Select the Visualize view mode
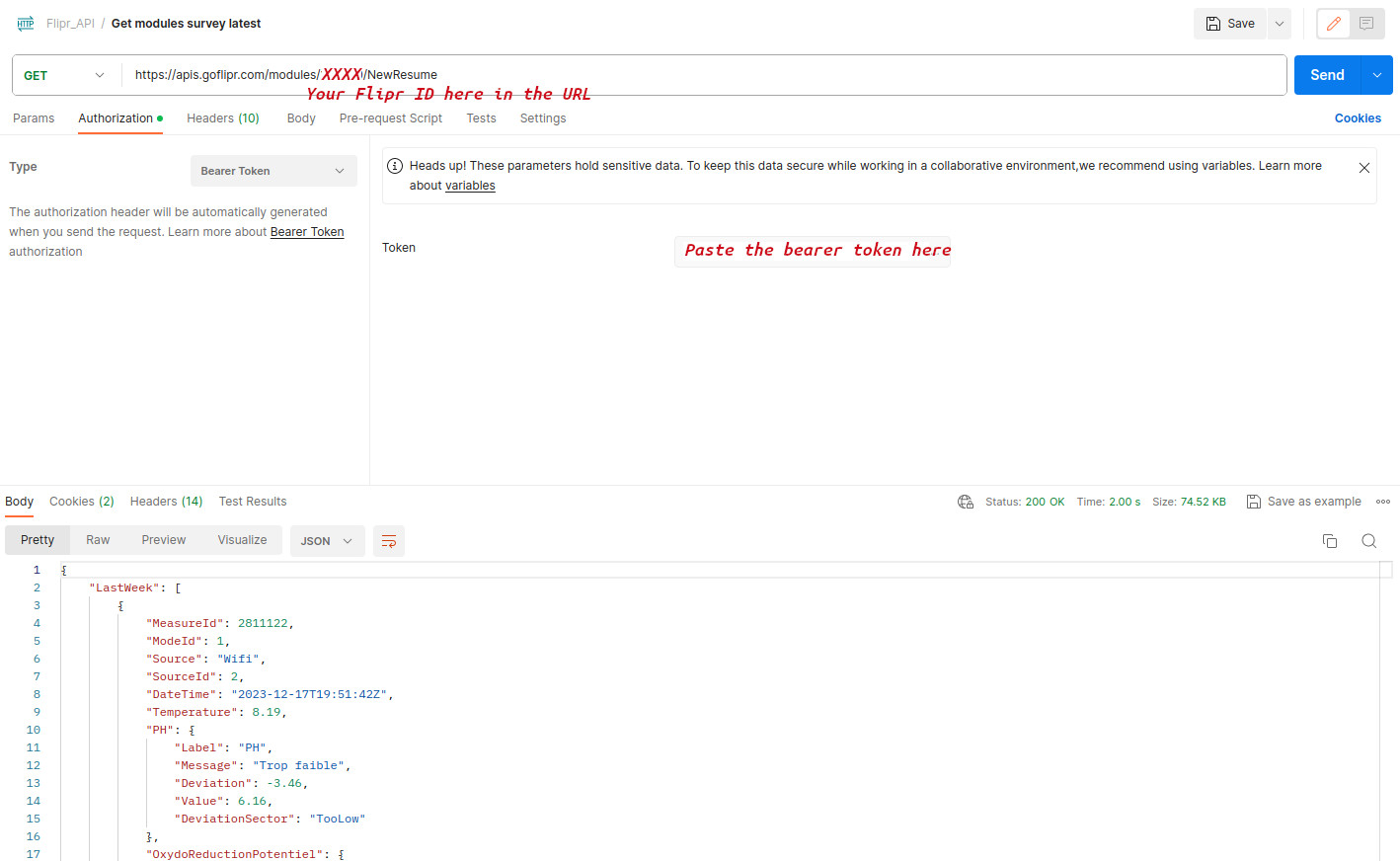The width and height of the screenshot is (1400, 861). (x=242, y=540)
